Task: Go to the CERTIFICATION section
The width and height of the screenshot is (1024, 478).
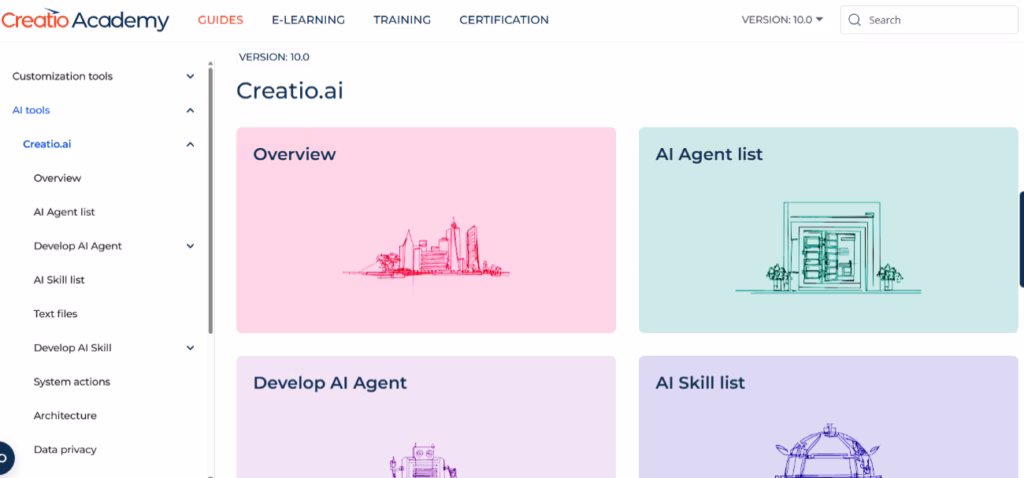Action: [x=504, y=20]
